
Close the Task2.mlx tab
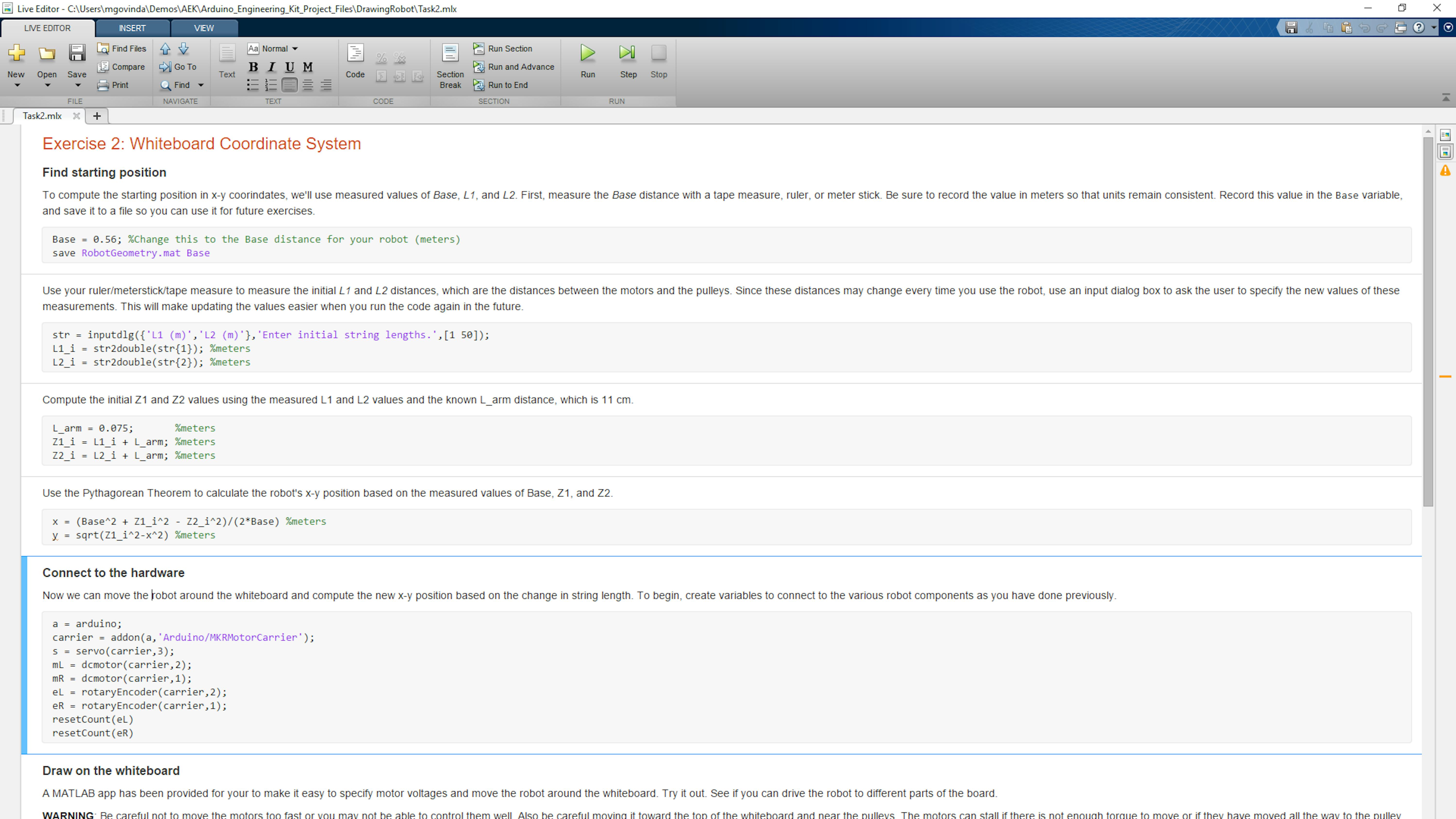tap(76, 116)
